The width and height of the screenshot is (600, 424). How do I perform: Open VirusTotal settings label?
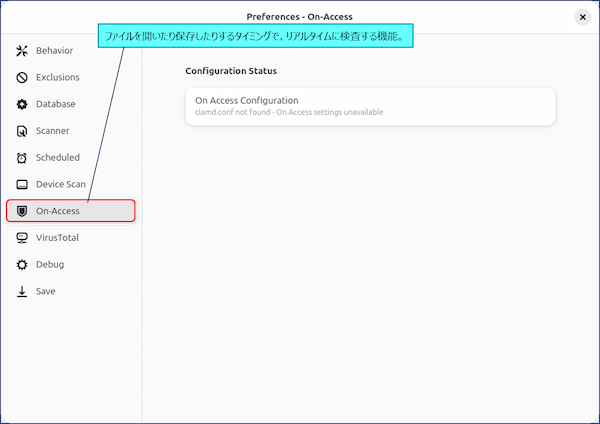pyautogui.click(x=57, y=238)
